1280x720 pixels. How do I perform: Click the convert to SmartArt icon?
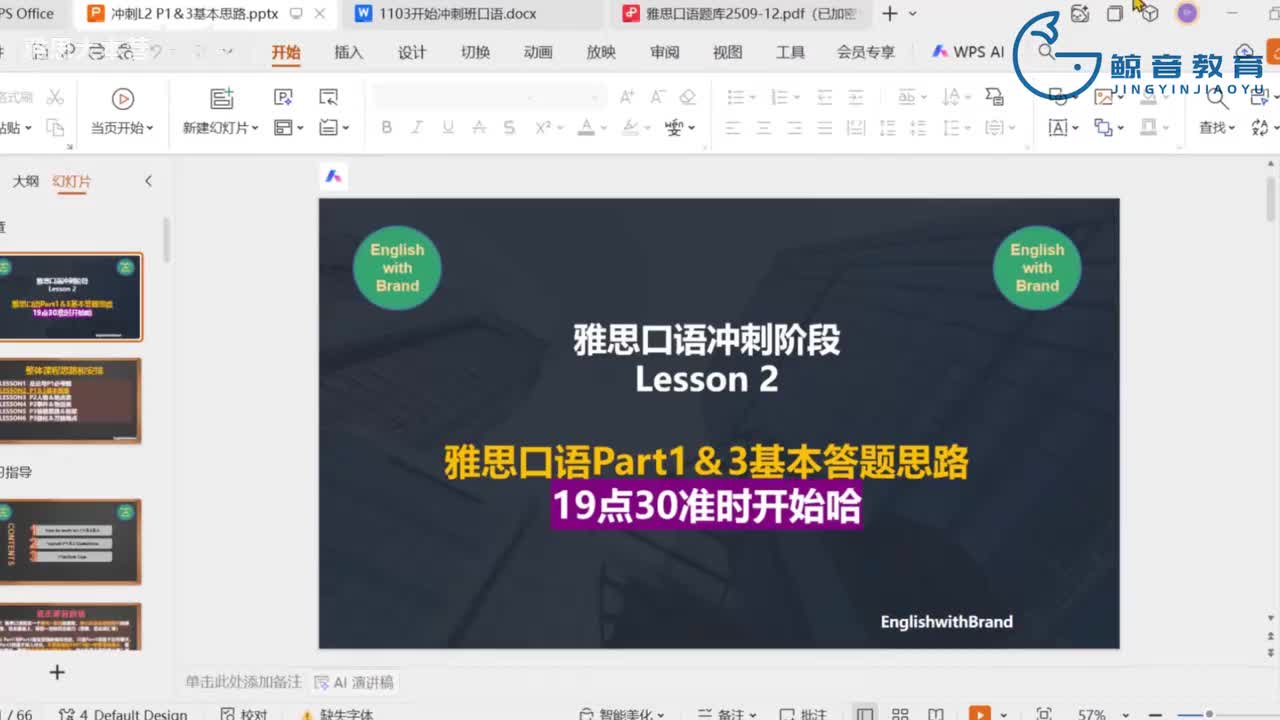click(994, 97)
